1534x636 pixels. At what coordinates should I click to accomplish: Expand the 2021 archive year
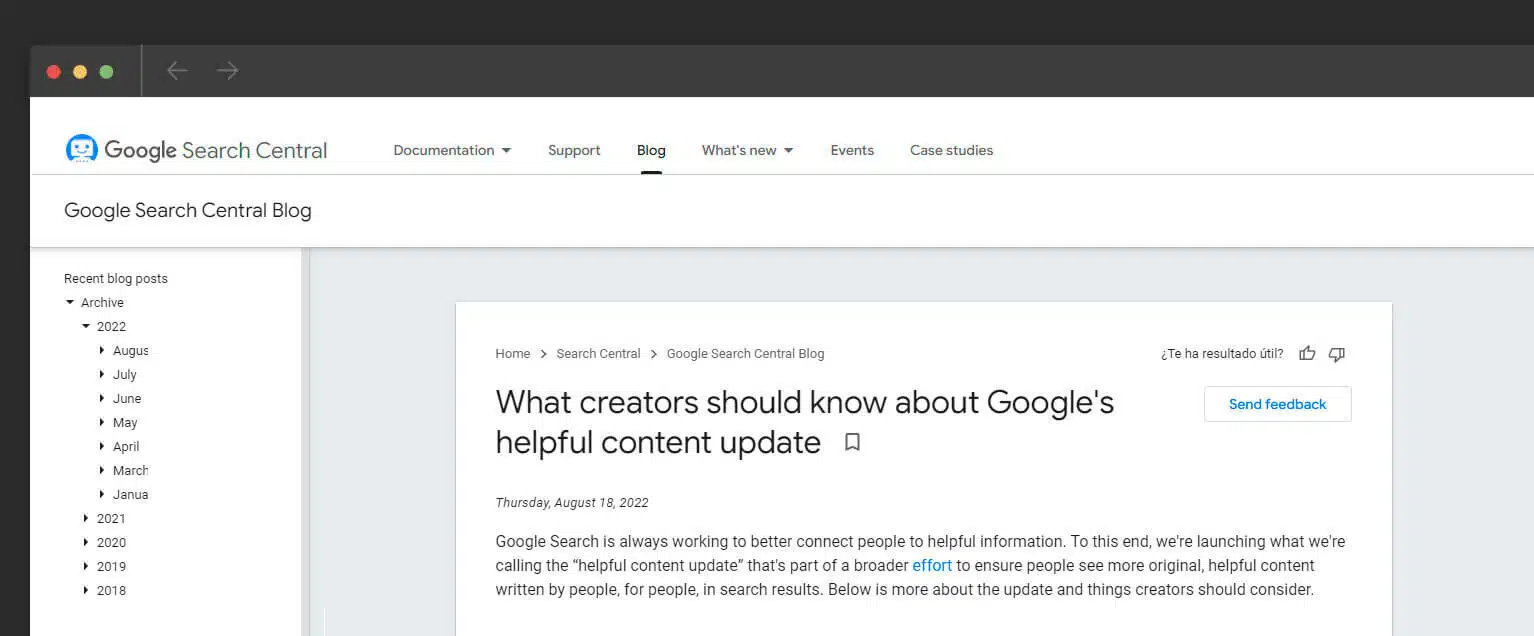point(86,518)
